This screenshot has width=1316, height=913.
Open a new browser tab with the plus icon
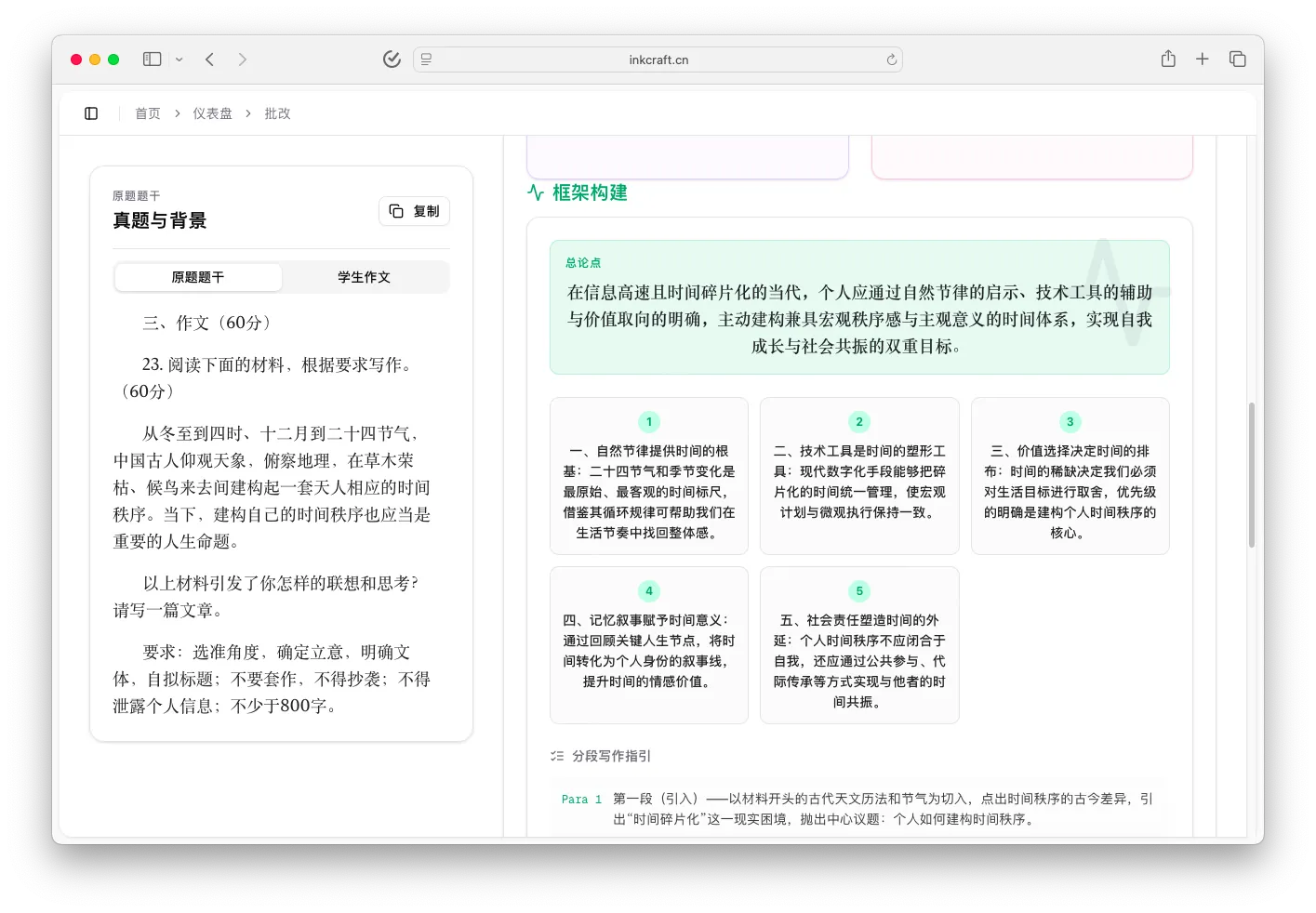[x=1202, y=58]
